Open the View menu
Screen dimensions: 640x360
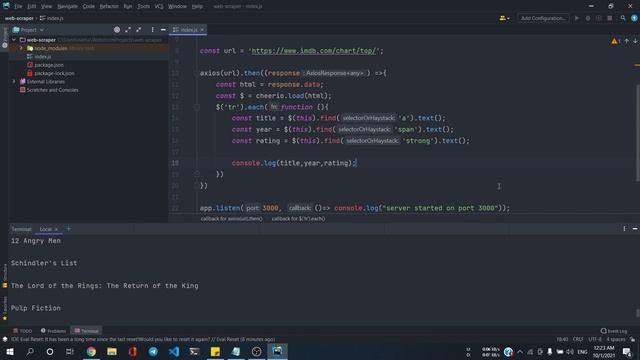coord(46,7)
